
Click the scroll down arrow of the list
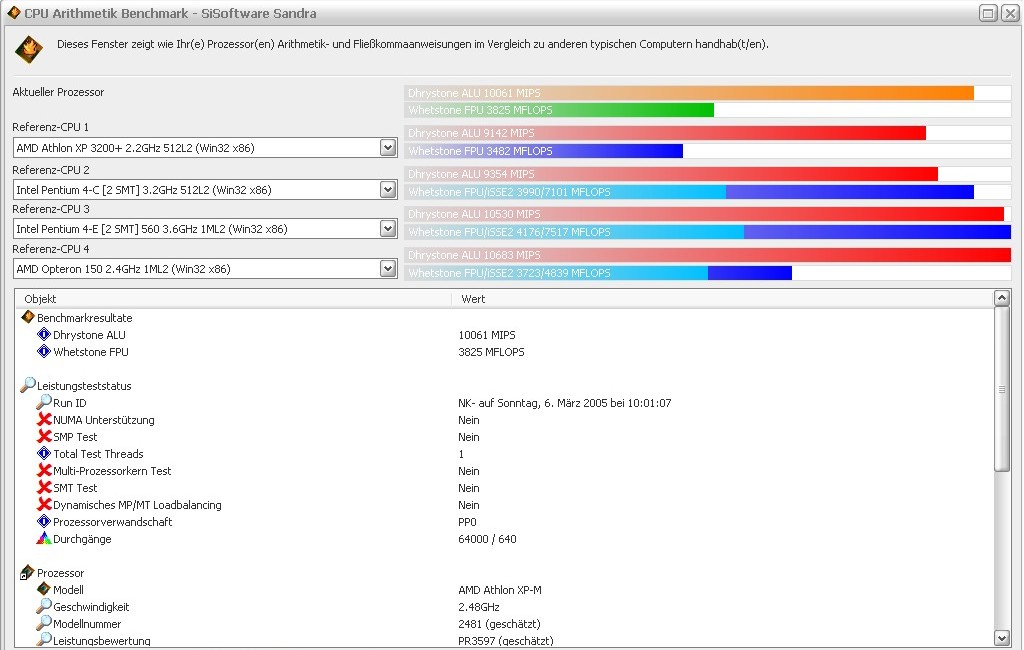[x=1002, y=638]
